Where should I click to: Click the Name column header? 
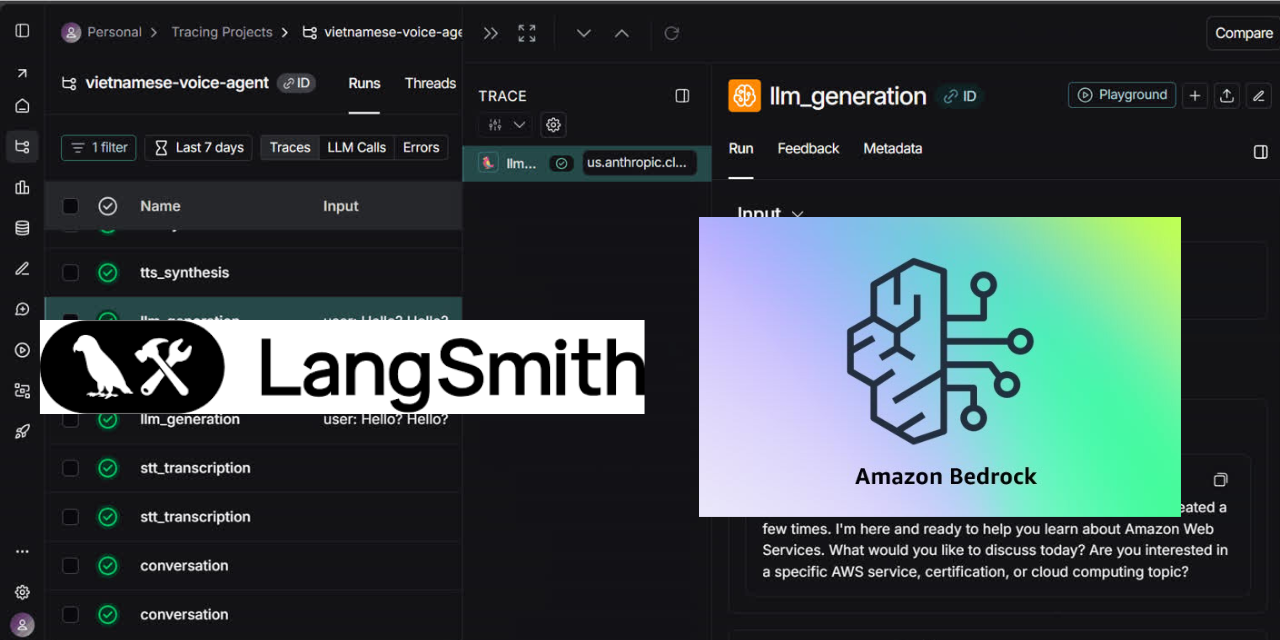pos(160,206)
